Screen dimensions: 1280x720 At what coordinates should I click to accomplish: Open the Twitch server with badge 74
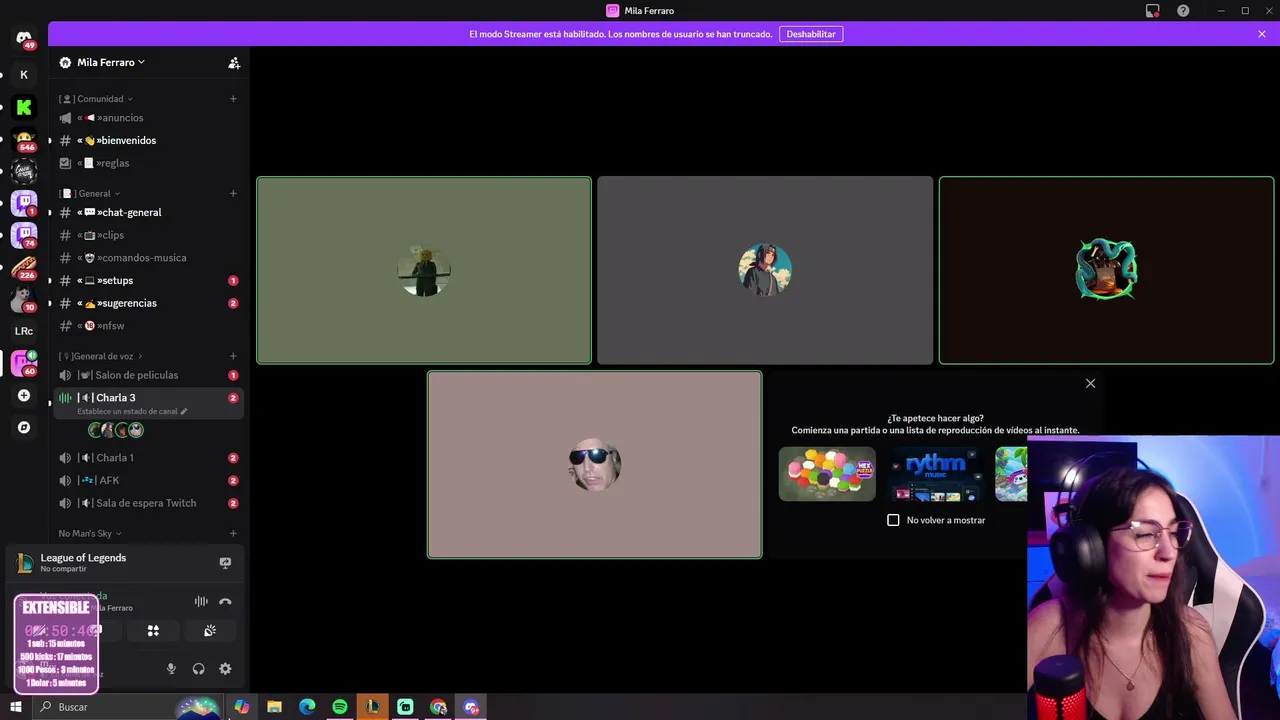pyautogui.click(x=24, y=235)
